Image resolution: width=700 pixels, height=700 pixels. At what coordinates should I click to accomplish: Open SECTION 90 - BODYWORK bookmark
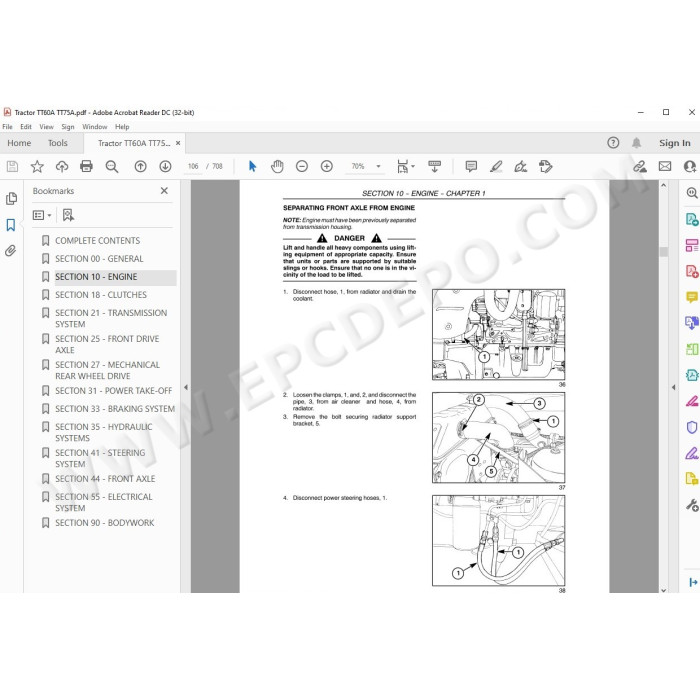point(104,523)
